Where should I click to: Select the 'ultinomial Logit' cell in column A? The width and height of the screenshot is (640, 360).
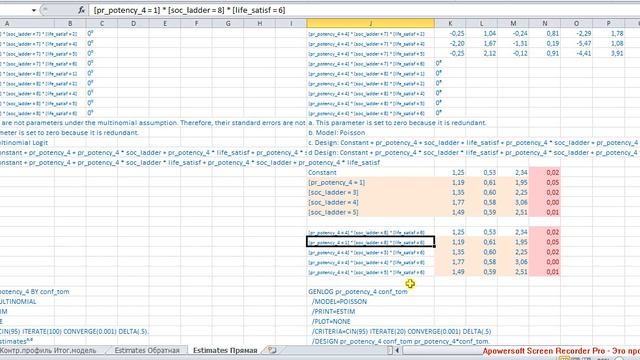coord(24,142)
